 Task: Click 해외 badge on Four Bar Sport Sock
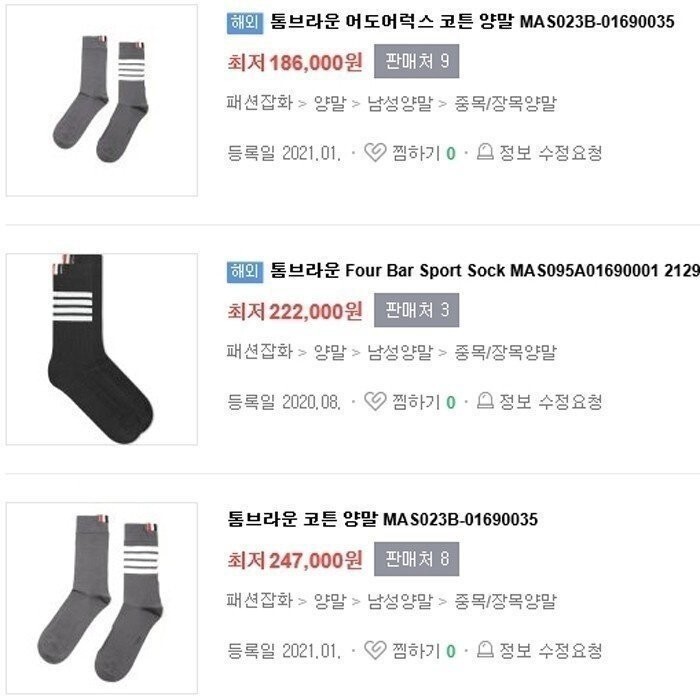(245, 272)
